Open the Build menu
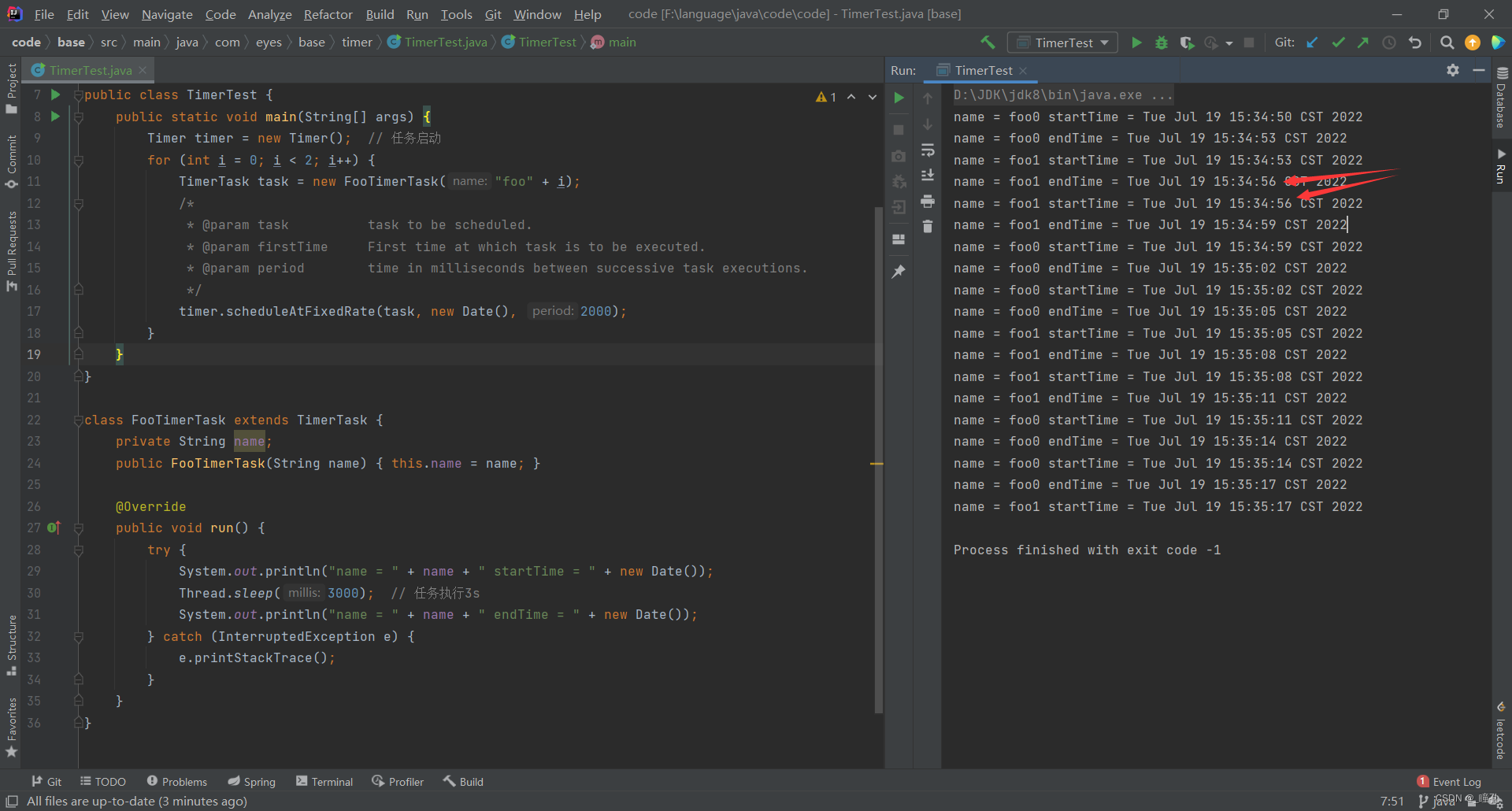Image resolution: width=1512 pixels, height=811 pixels. pyautogui.click(x=380, y=14)
